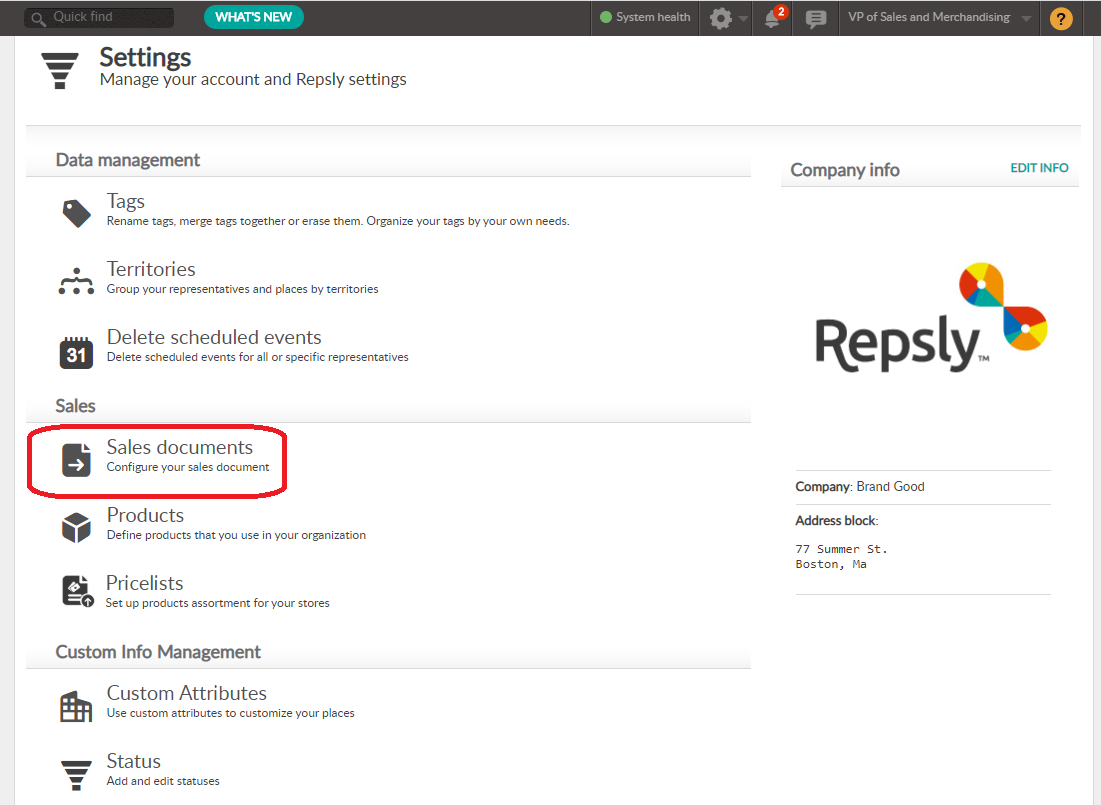Open the messages chat bubble icon
This screenshot has width=1101, height=805.
tap(816, 18)
